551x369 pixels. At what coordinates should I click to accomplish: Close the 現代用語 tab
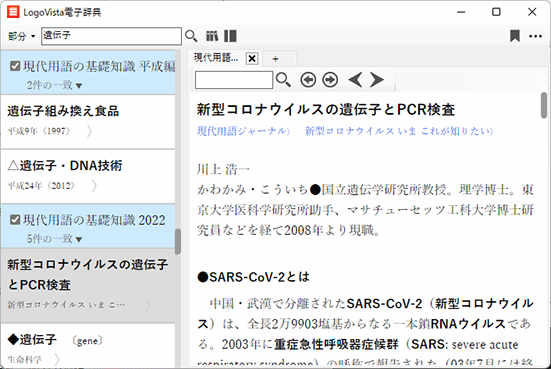[x=252, y=58]
